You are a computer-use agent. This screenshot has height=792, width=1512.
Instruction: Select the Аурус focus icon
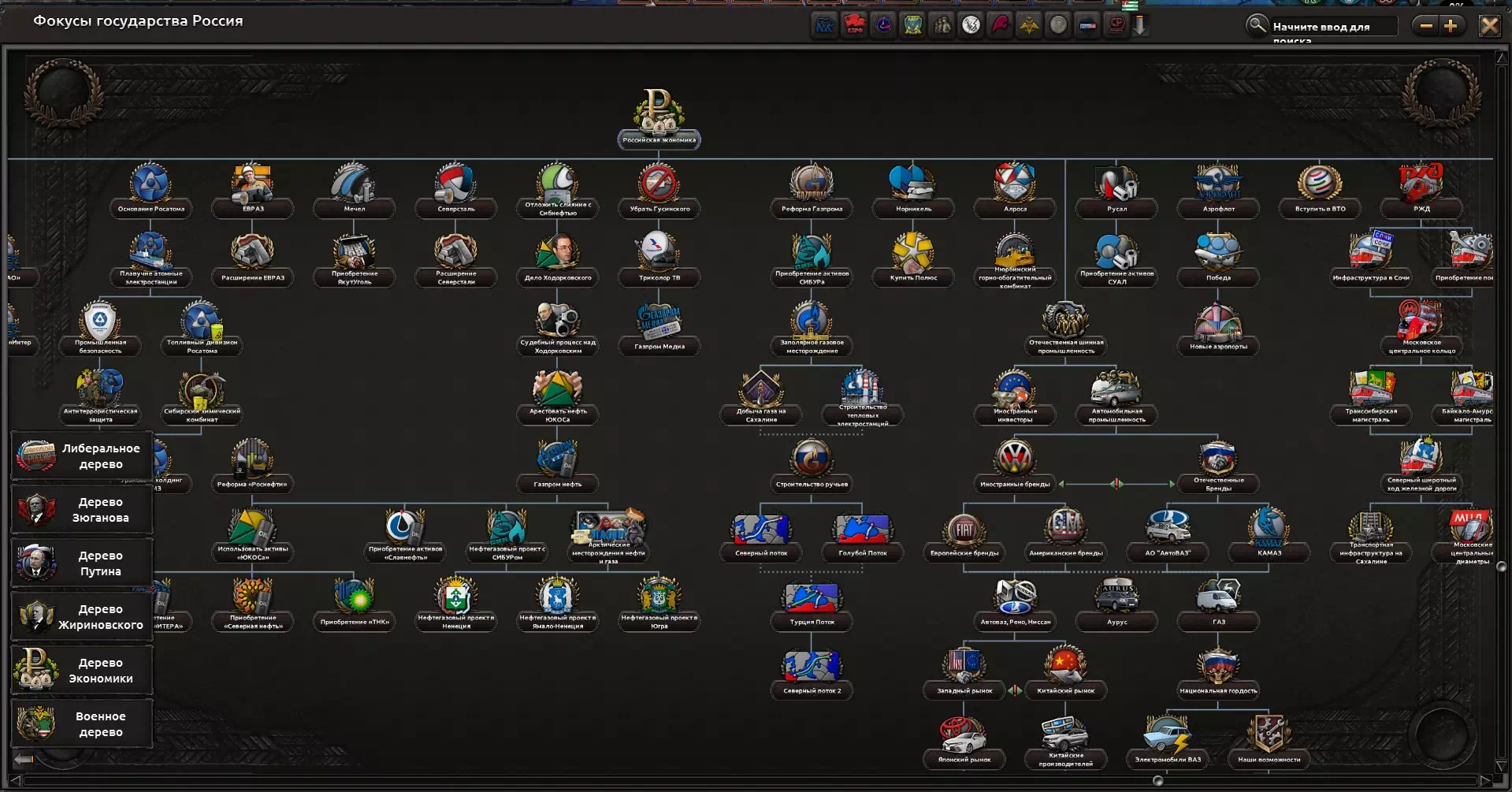point(1116,602)
